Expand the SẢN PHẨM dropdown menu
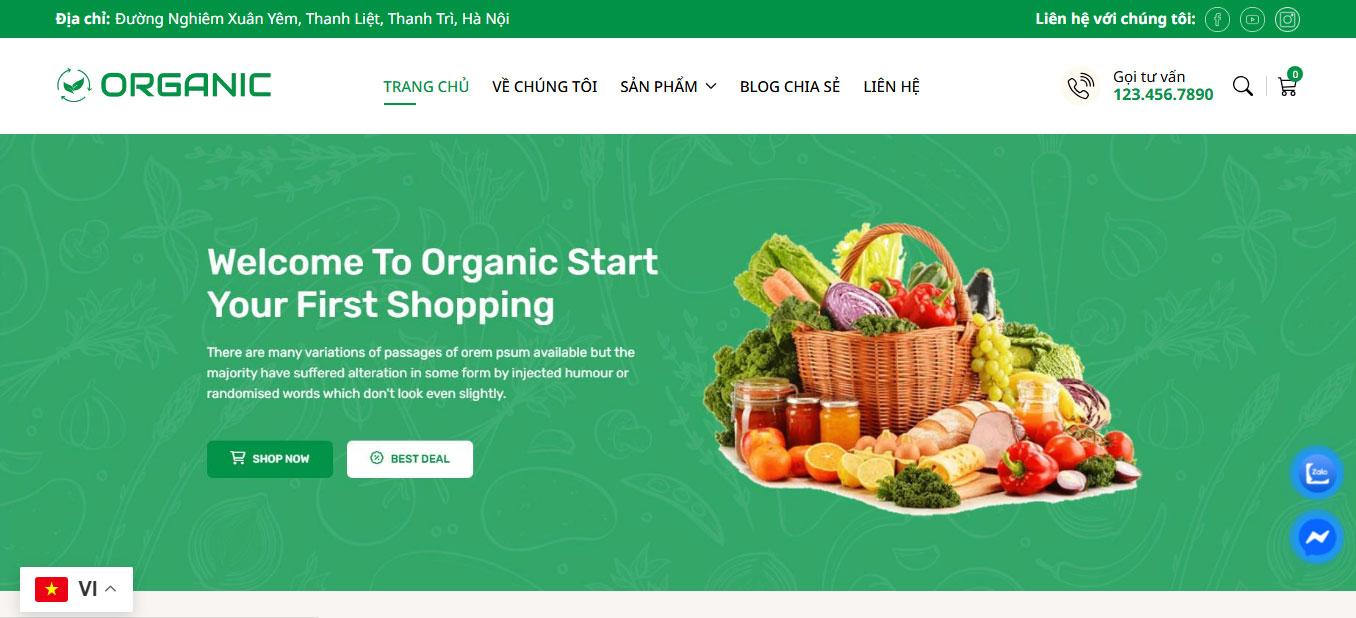The width and height of the screenshot is (1356, 618). point(668,86)
